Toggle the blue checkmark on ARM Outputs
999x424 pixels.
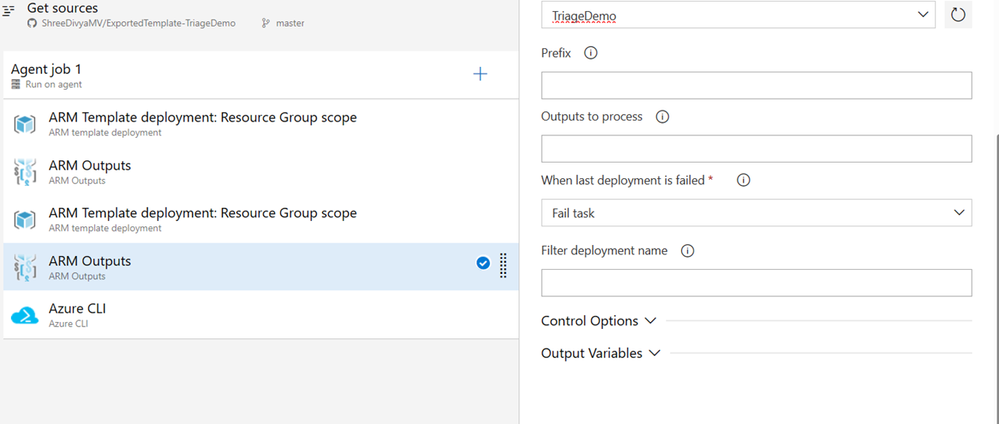point(483,263)
